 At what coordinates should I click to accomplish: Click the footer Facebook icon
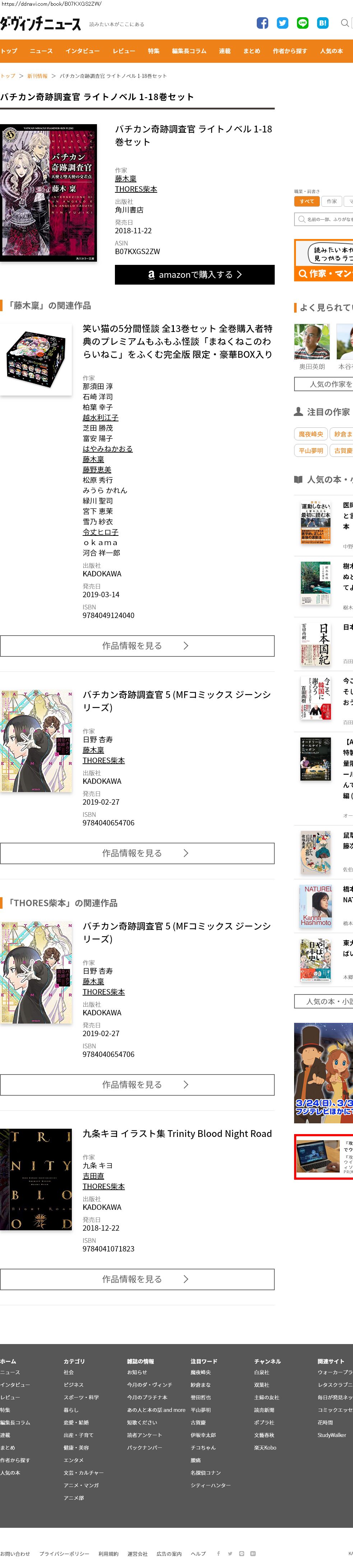pos(218,1553)
